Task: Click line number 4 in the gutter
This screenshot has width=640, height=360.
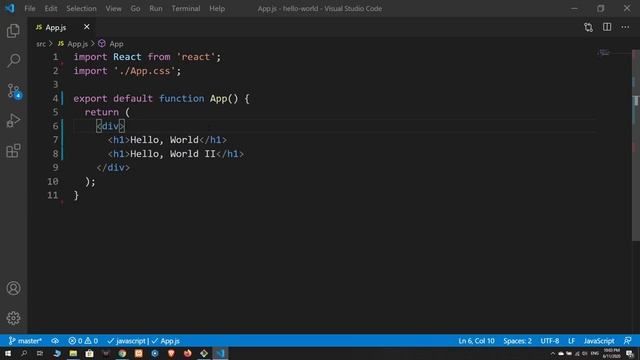Action: click(x=56, y=98)
